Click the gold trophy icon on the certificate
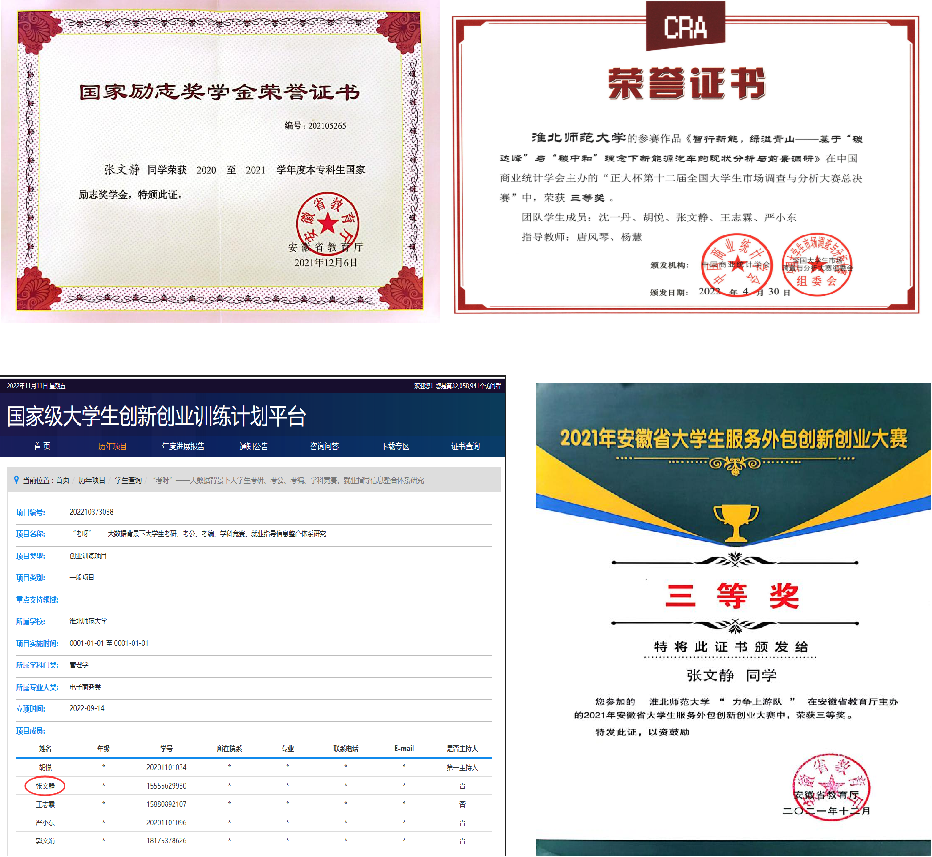This screenshot has width=932, height=857. pos(733,523)
